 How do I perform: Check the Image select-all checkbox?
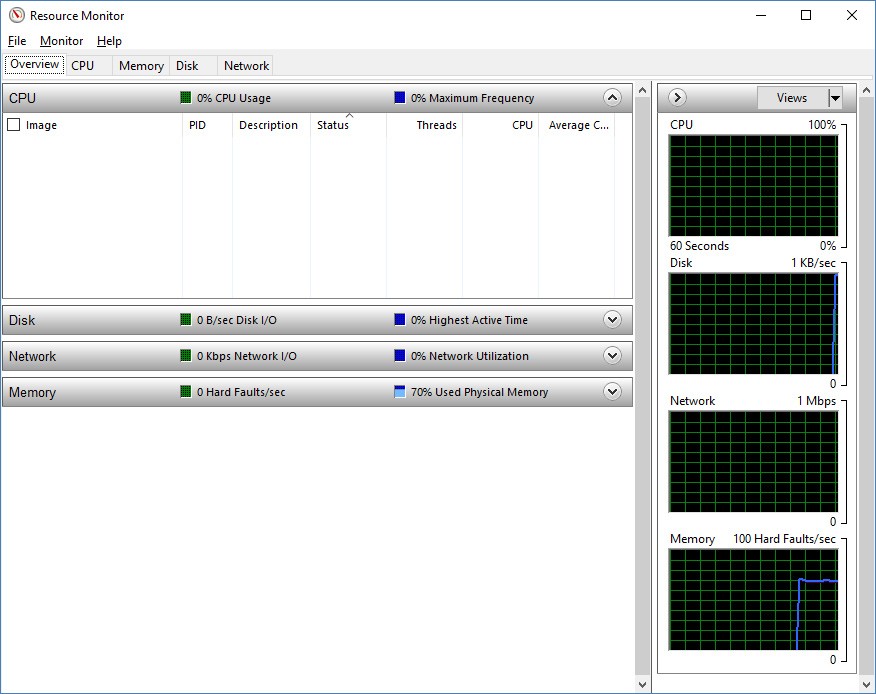14,125
